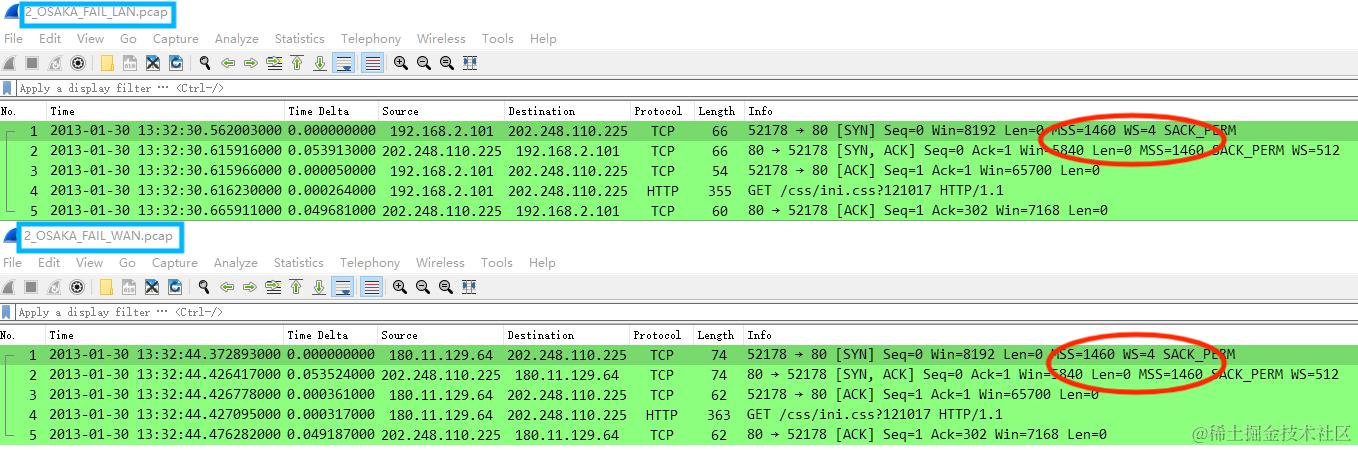Image resolution: width=1358 pixels, height=450 pixels.
Task: Sort by Length column in WAN window
Action: [x=716, y=335]
